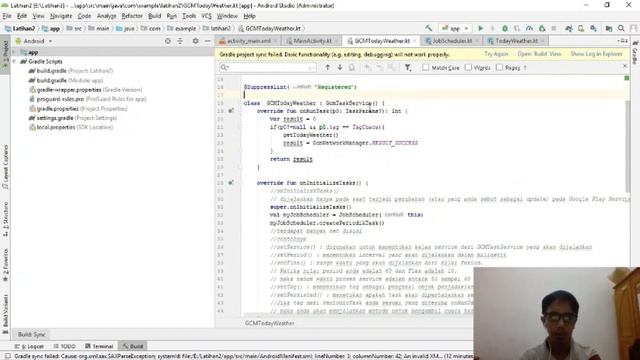This screenshot has height=360, width=640.
Task: Click Show Log in Explorer link
Action: 596,54
